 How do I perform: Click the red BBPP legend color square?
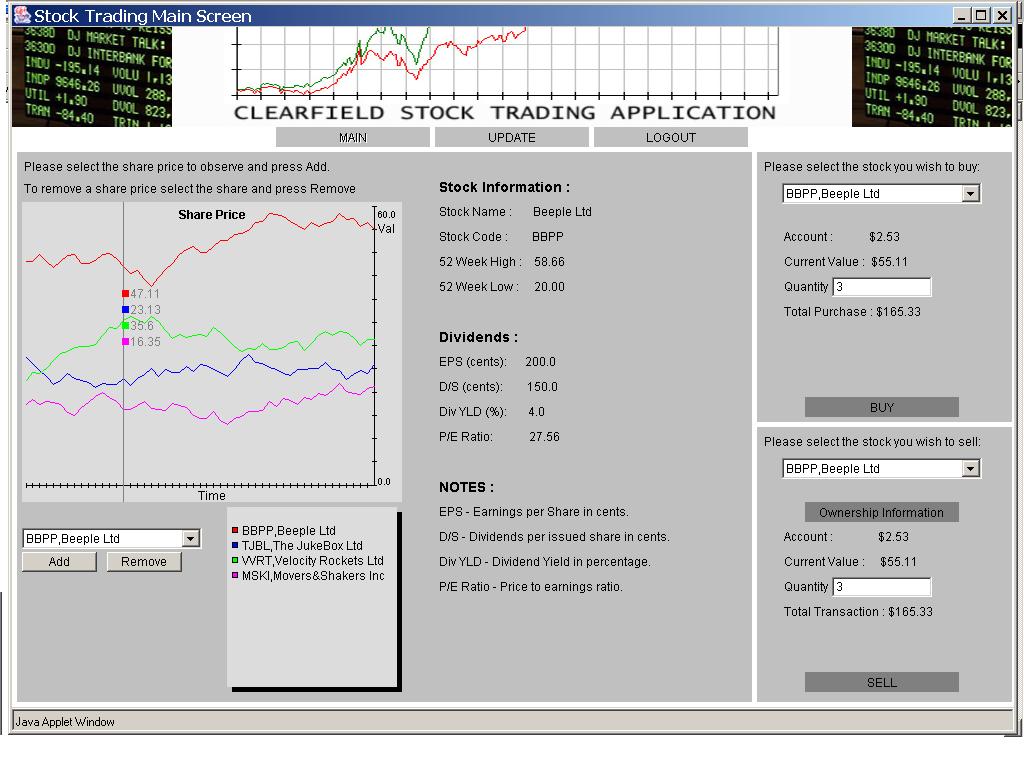235,531
